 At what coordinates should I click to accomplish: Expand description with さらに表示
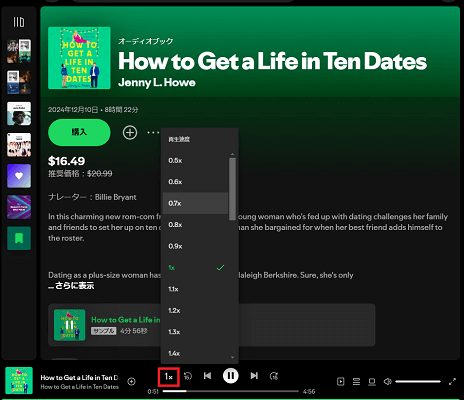tap(74, 286)
